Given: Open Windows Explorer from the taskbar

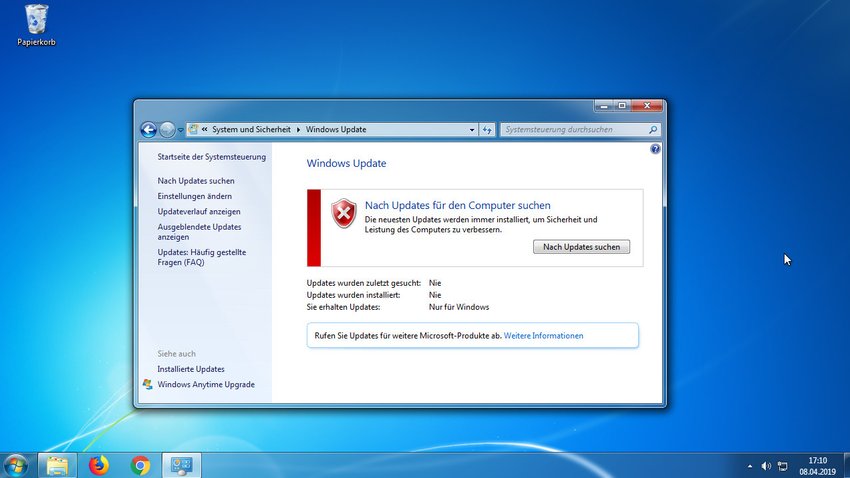Looking at the screenshot, I should point(57,466).
